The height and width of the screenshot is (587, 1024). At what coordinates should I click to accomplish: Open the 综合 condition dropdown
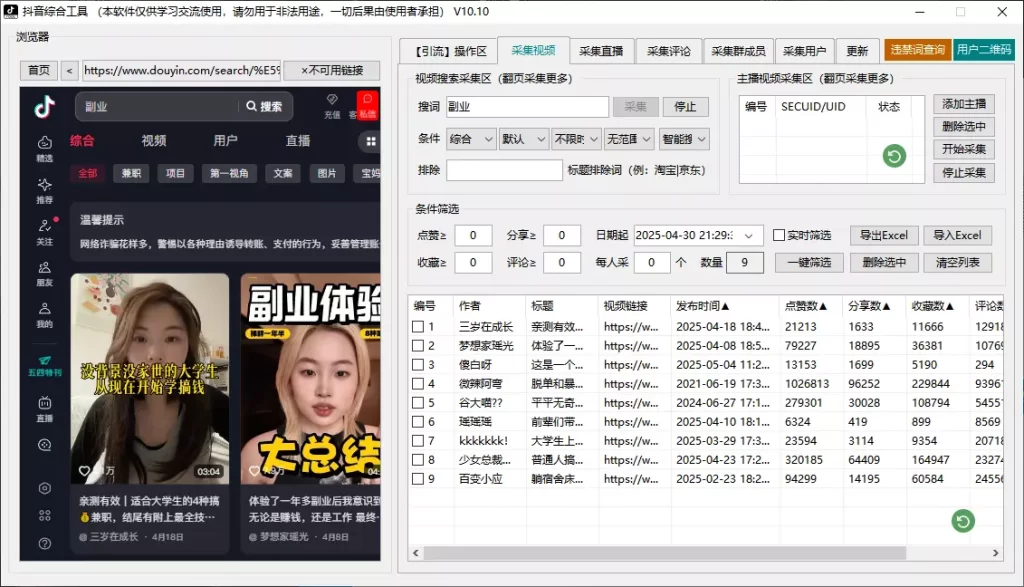click(x=471, y=139)
